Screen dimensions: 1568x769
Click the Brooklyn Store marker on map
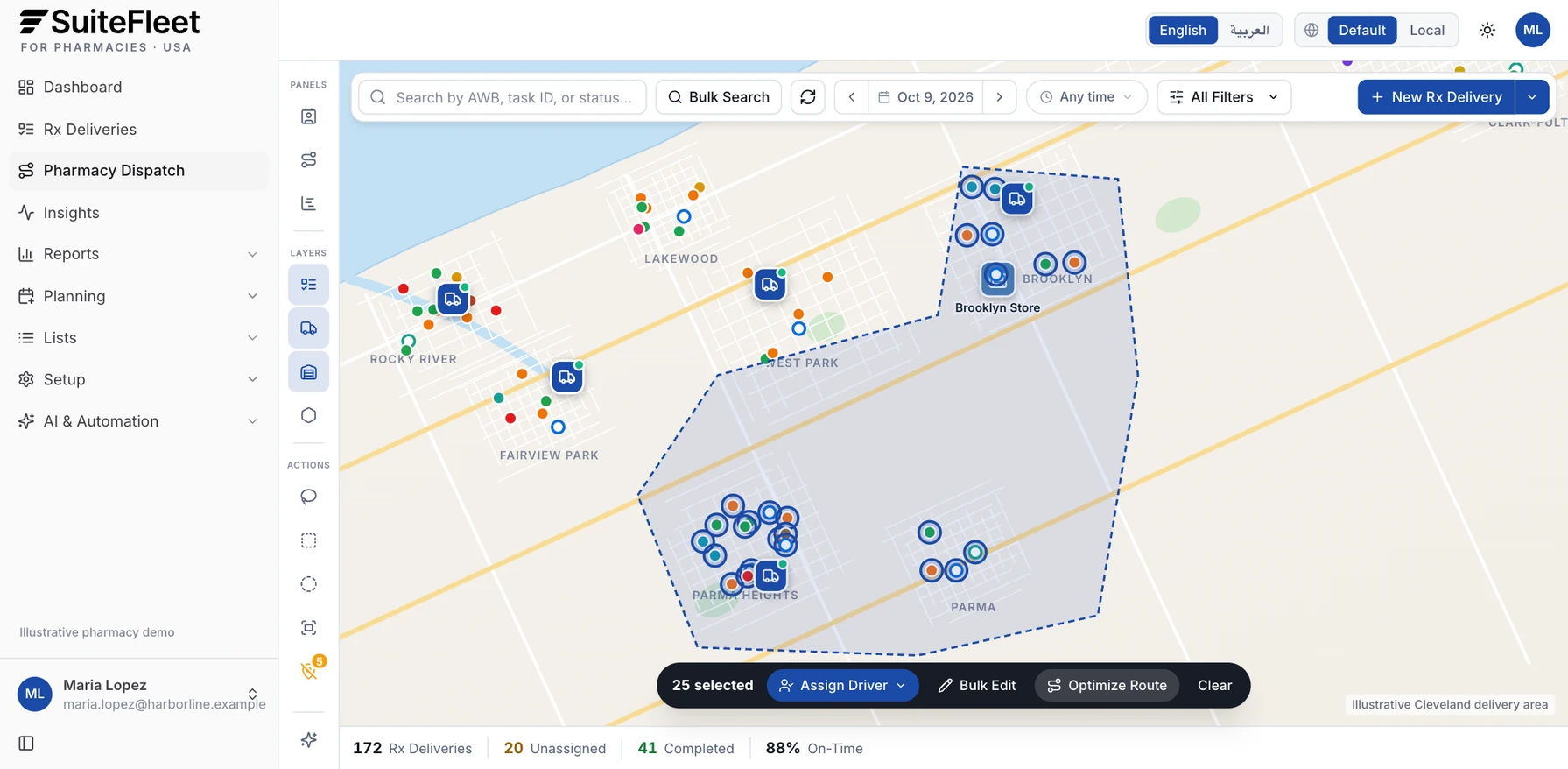click(997, 279)
